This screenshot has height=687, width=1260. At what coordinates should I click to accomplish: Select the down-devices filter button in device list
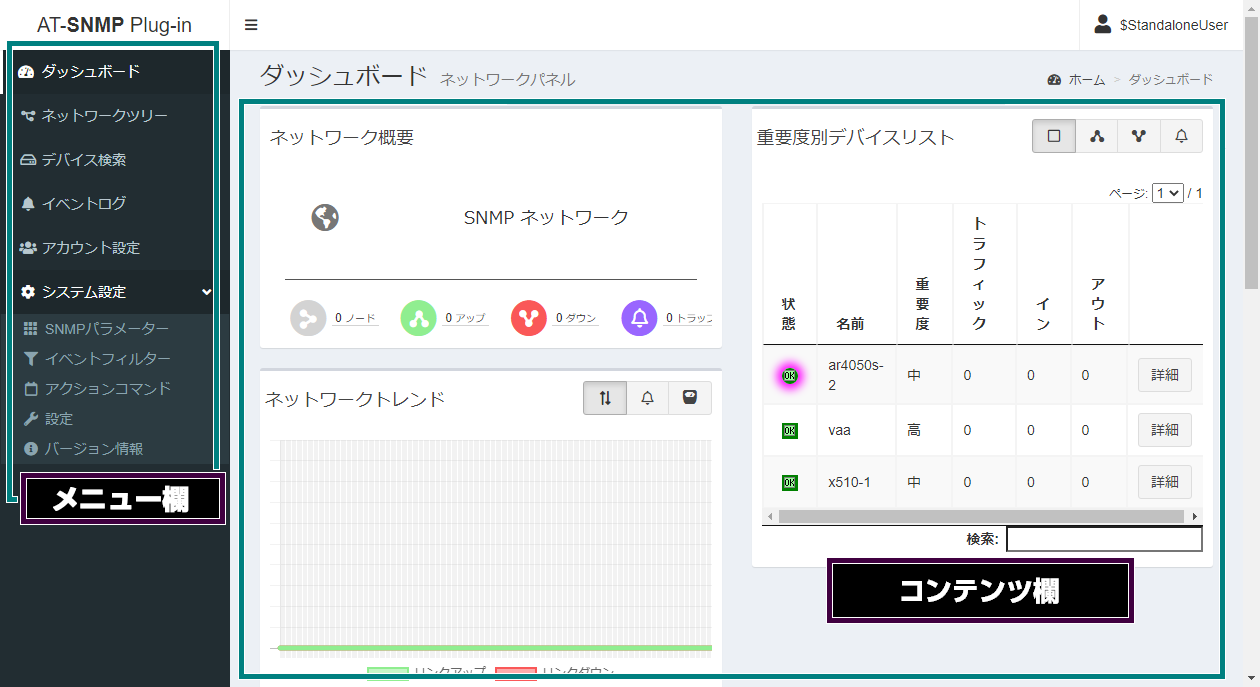1139,136
